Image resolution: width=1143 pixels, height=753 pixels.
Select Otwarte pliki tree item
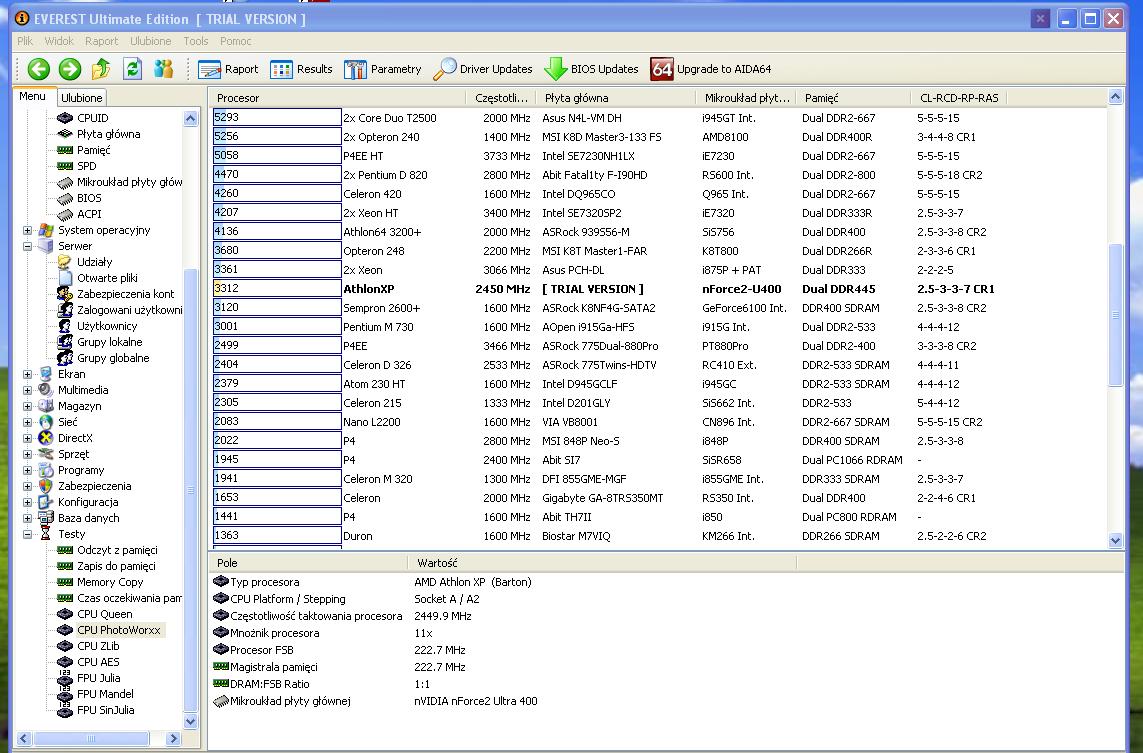click(x=107, y=278)
